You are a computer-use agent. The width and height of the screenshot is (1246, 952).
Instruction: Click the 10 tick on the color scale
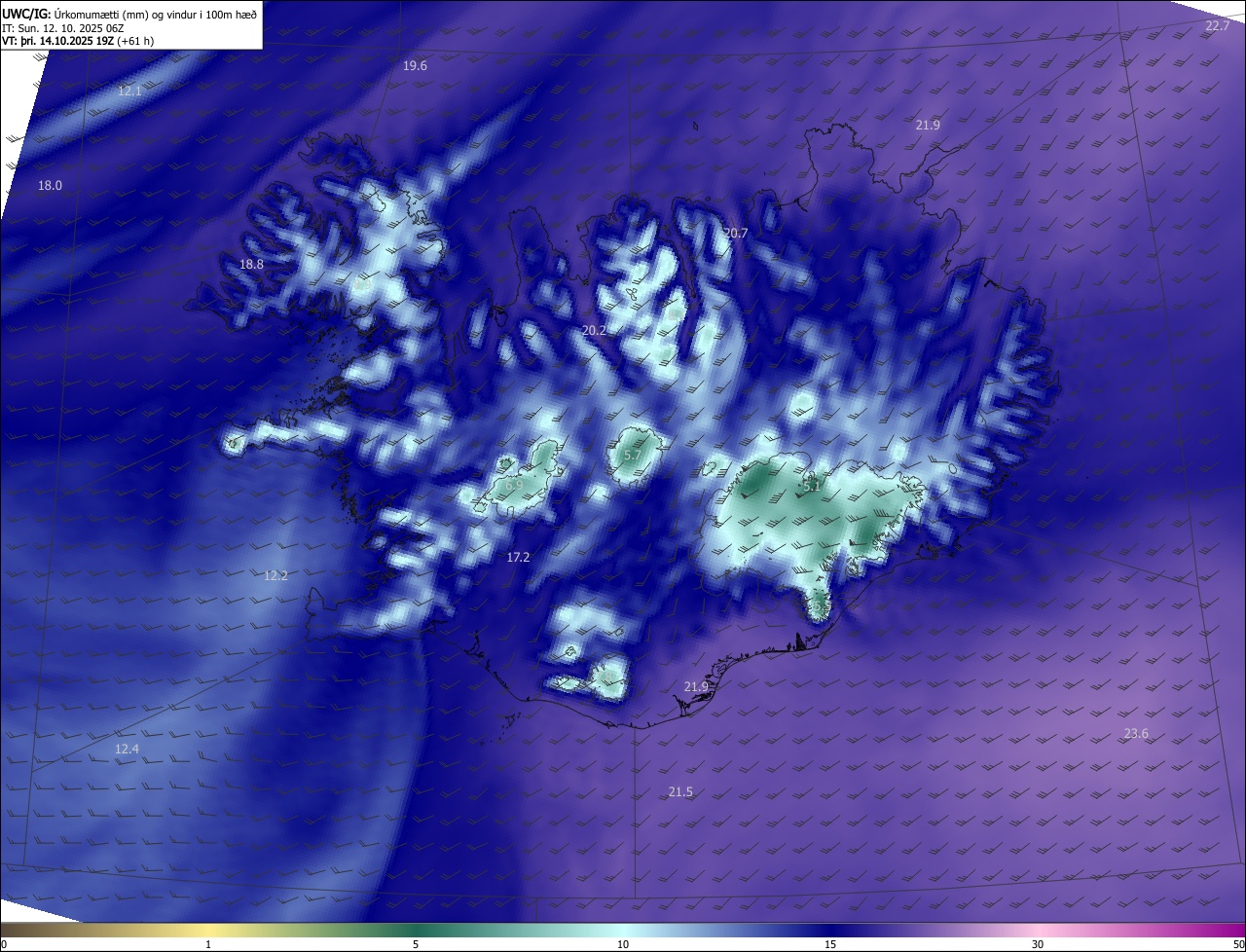623,944
